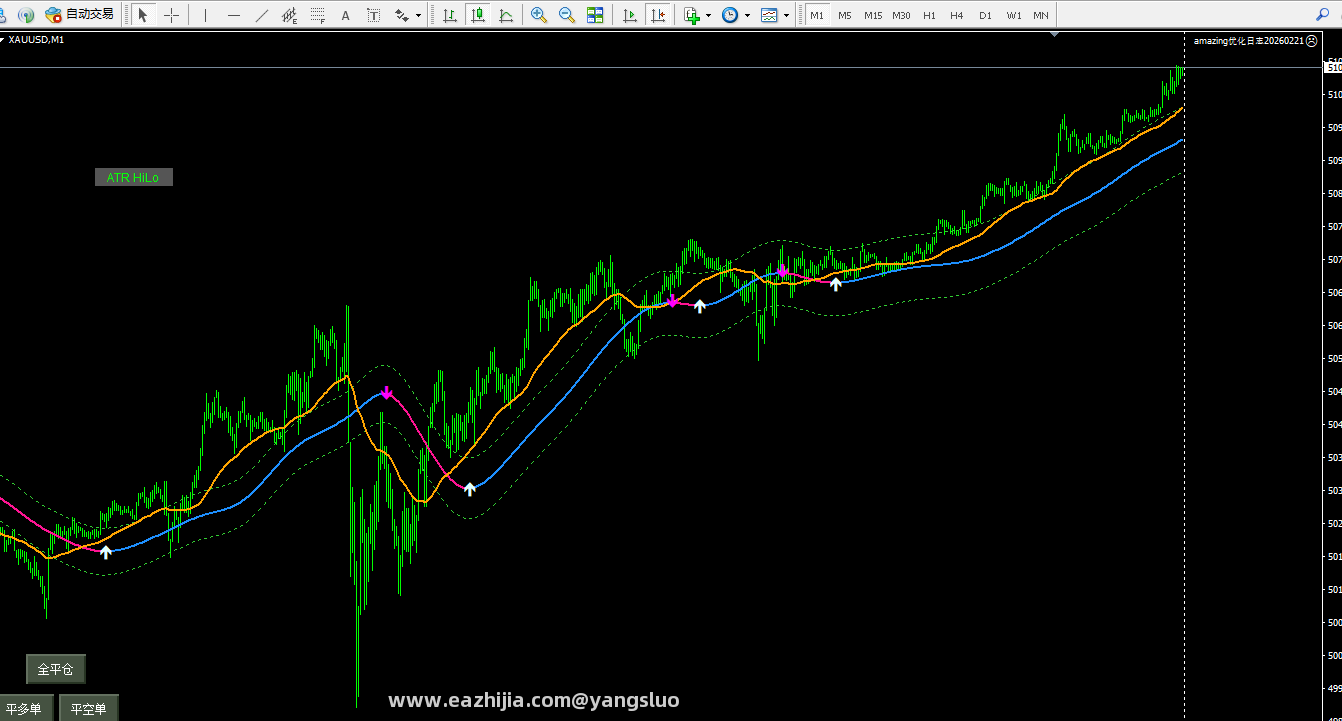This screenshot has width=1342, height=721.
Task: Click the signals broadcast icon
Action: [x=26, y=15]
